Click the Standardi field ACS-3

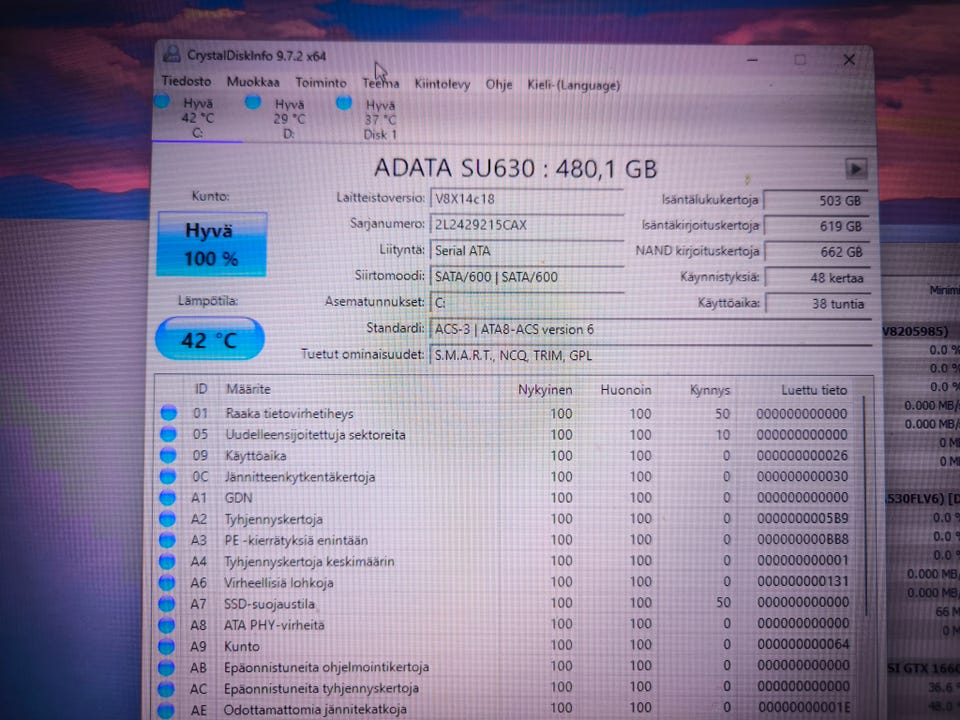tap(650, 329)
